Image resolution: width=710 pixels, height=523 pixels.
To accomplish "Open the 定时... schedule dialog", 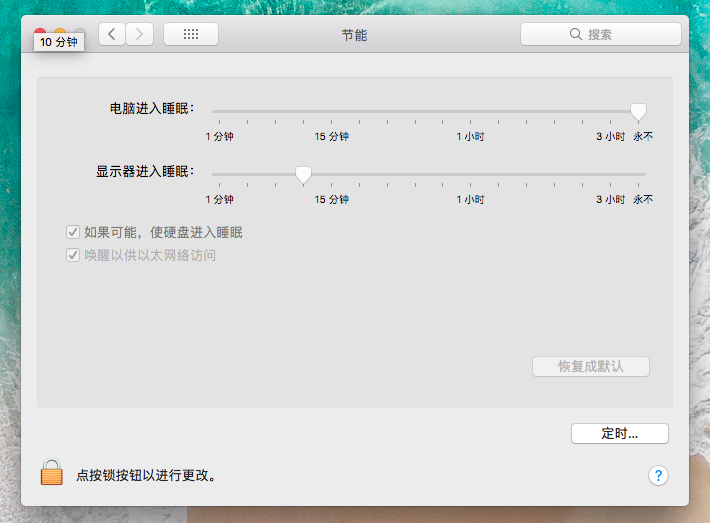I will (x=619, y=434).
